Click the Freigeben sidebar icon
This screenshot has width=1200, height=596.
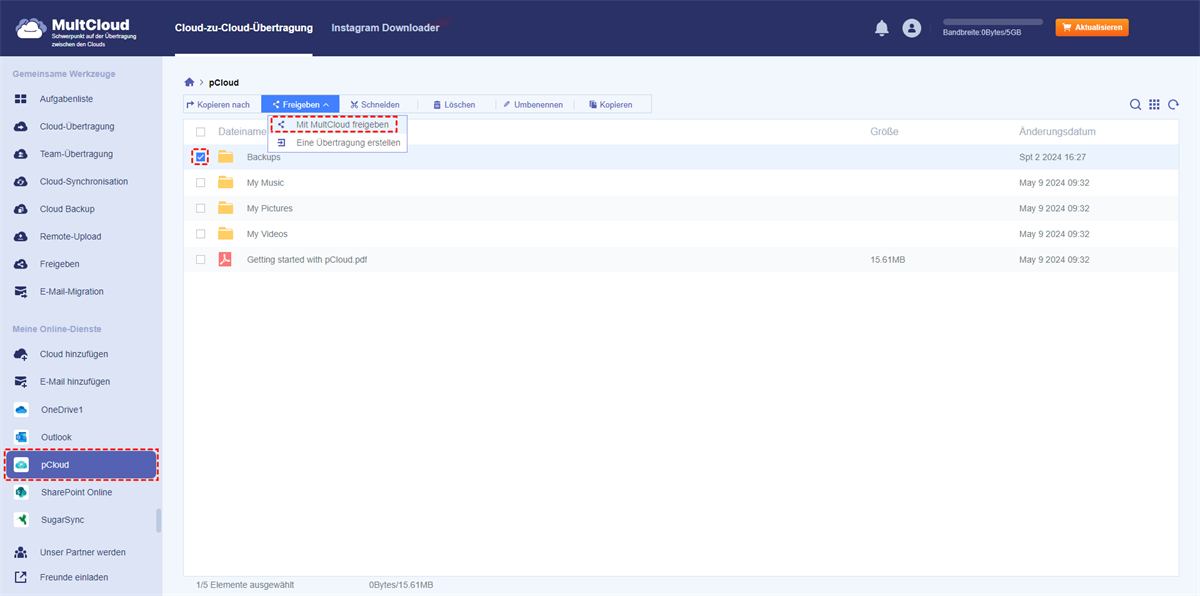21,264
